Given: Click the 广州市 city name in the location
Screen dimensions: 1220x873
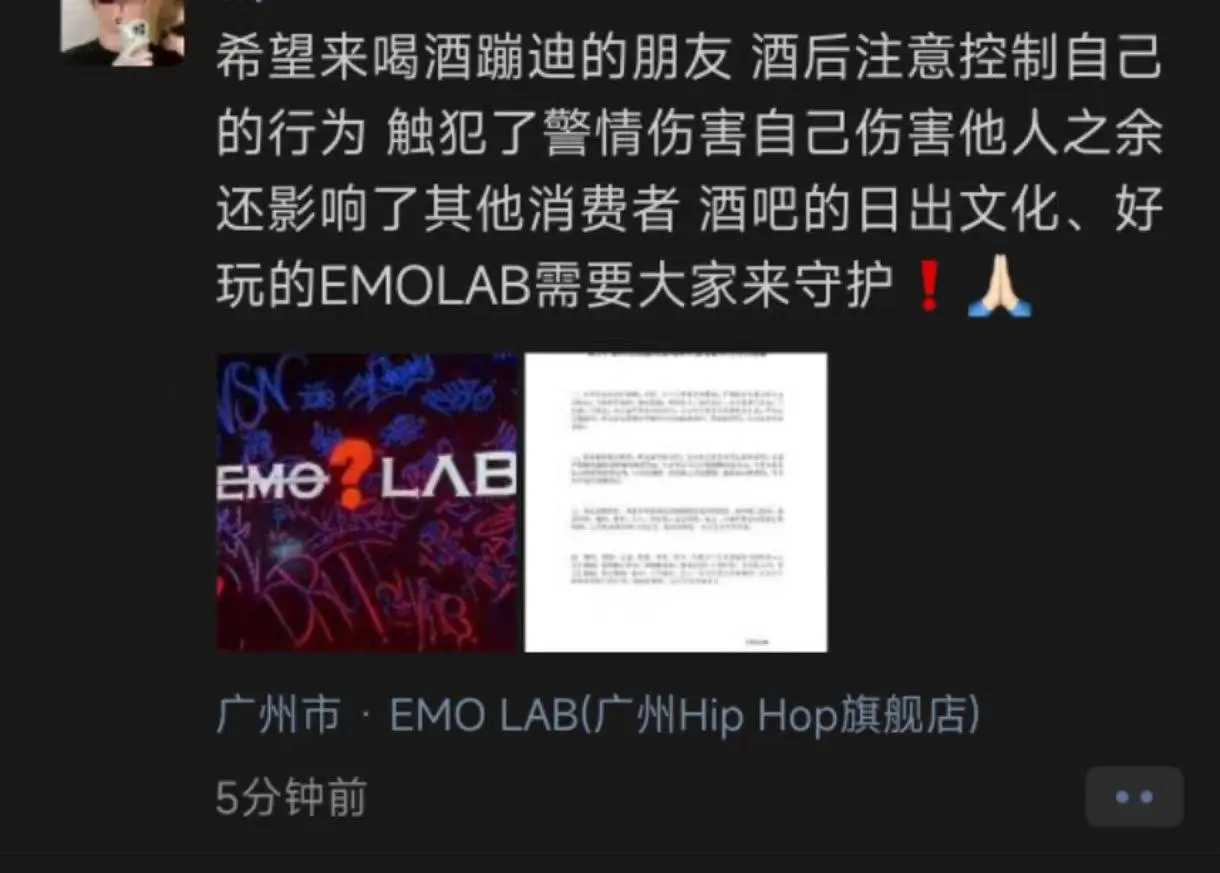Looking at the screenshot, I should pyautogui.click(x=279, y=716).
